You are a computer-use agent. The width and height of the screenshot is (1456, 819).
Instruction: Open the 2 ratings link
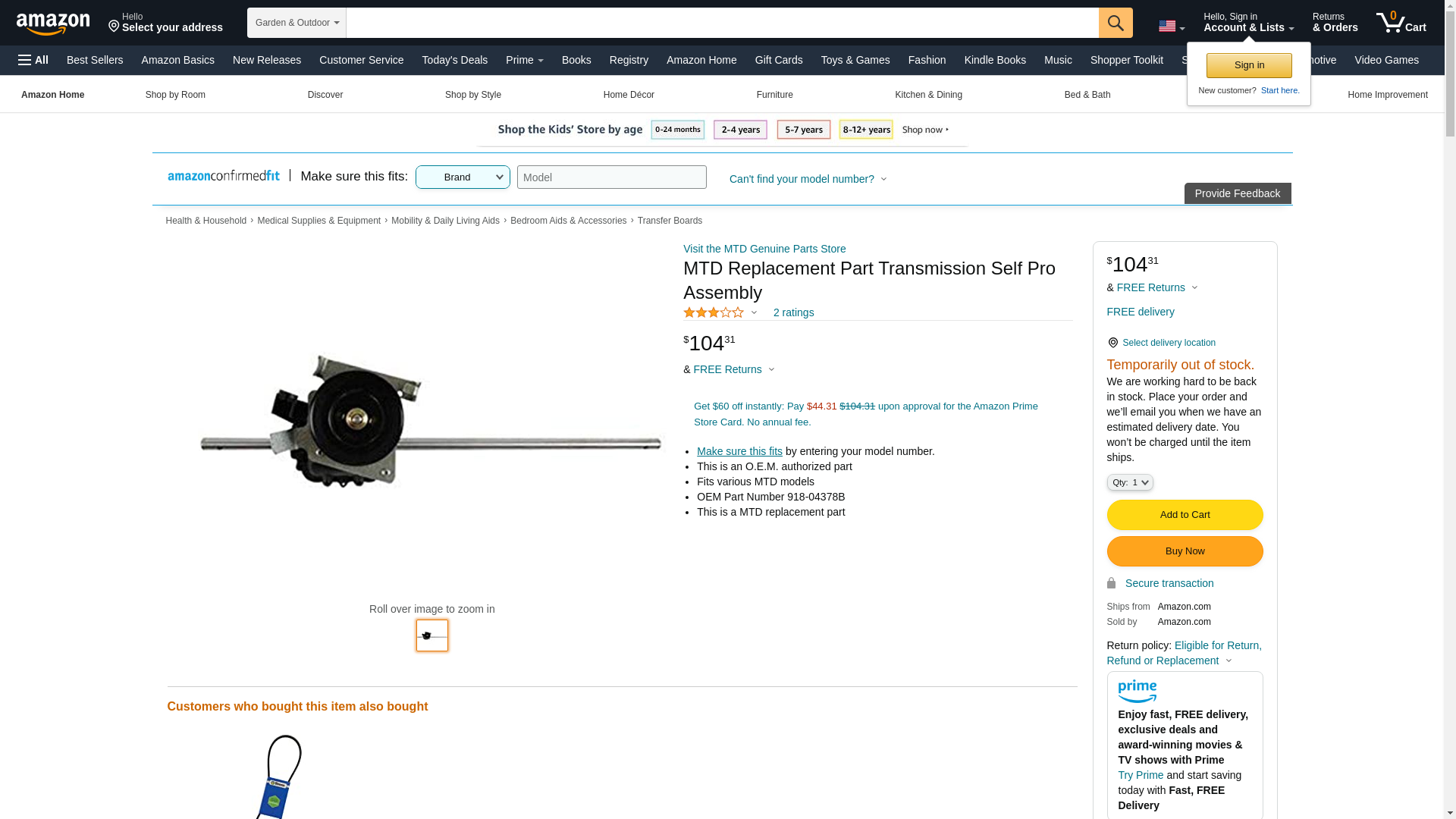pyautogui.click(x=793, y=312)
